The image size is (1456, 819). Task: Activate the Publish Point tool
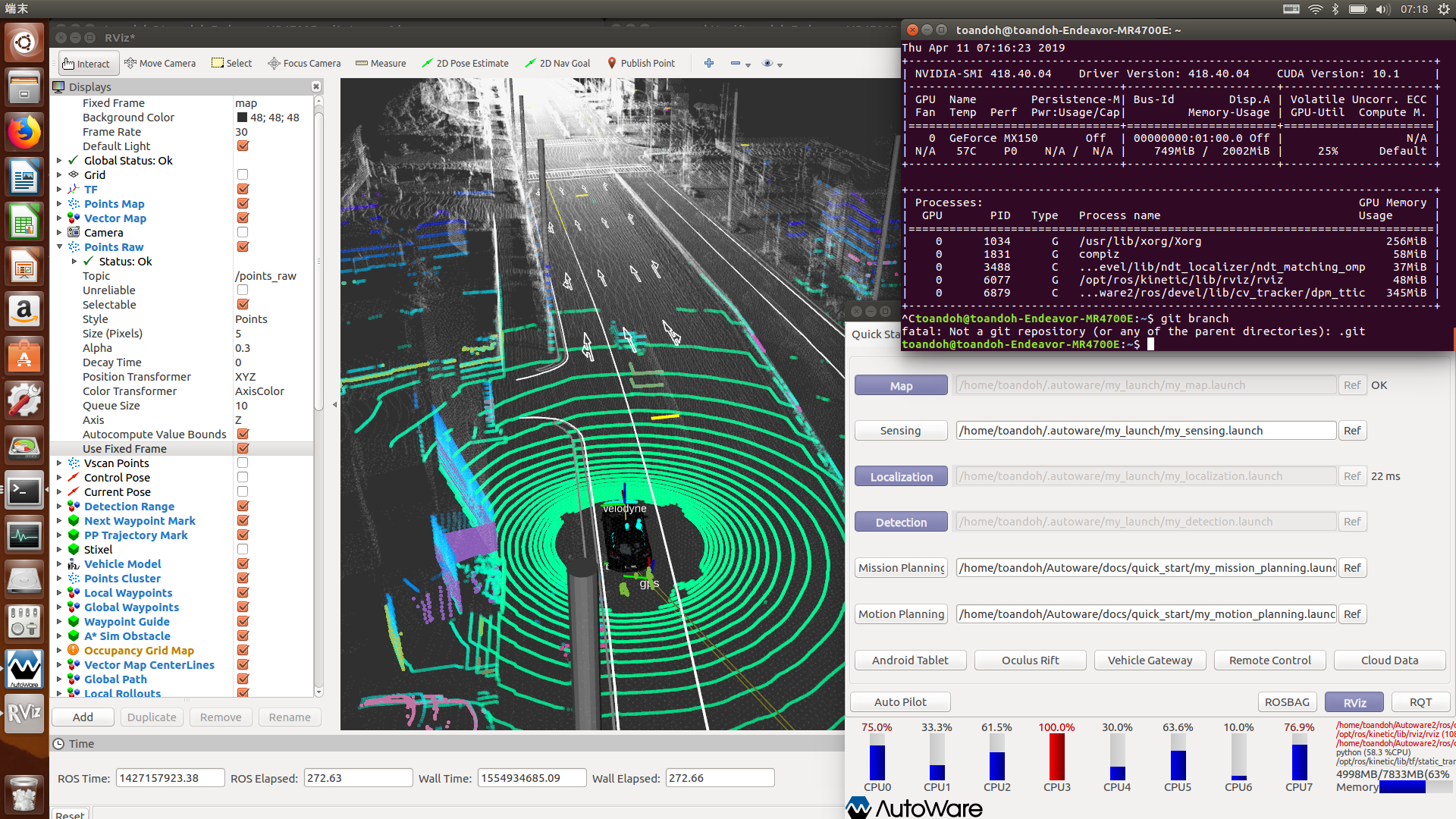(641, 64)
